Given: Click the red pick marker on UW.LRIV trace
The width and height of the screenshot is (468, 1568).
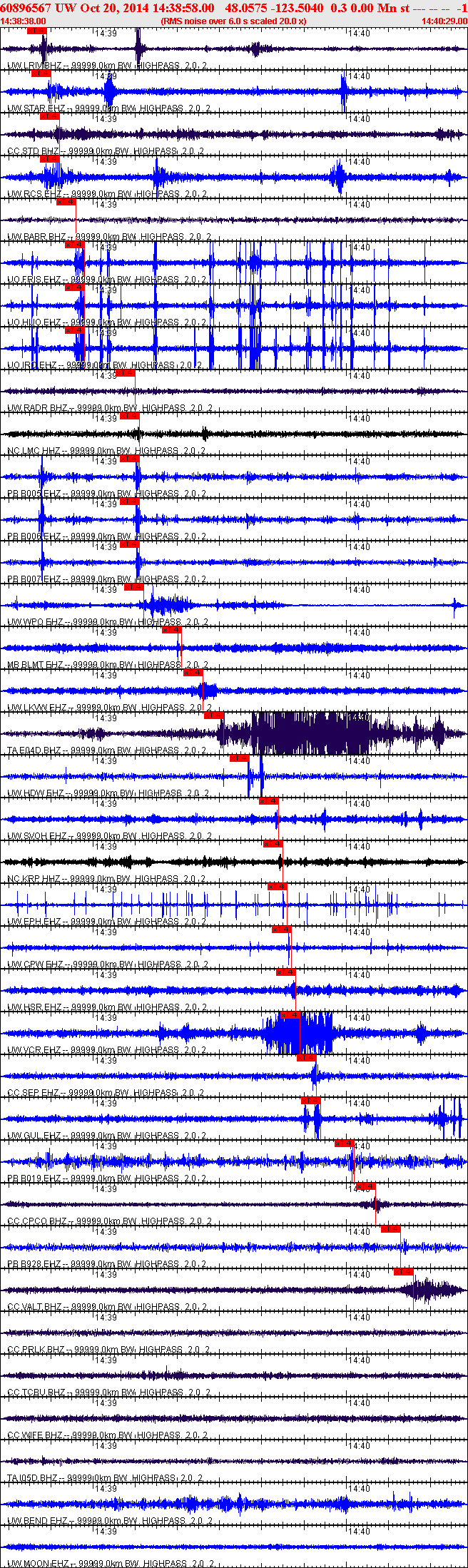Looking at the screenshot, I should point(36,31).
